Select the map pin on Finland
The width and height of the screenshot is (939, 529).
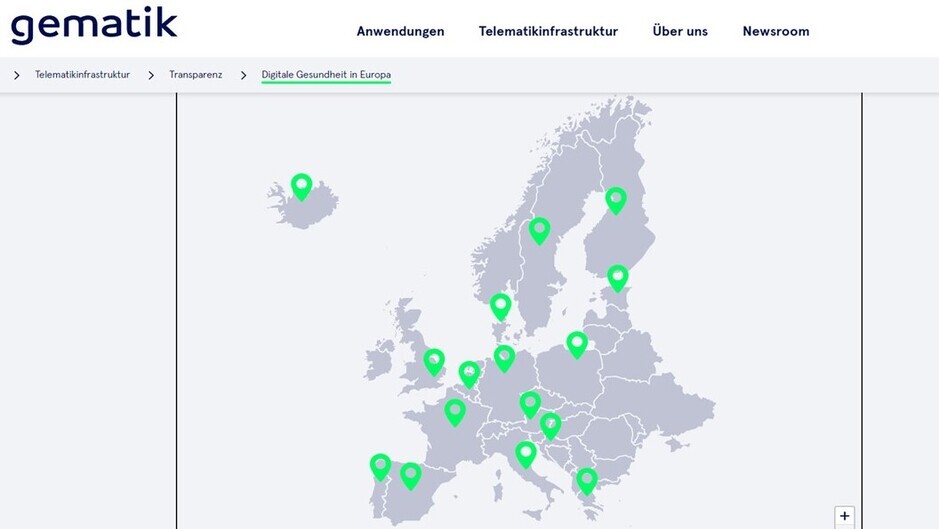[x=616, y=200]
